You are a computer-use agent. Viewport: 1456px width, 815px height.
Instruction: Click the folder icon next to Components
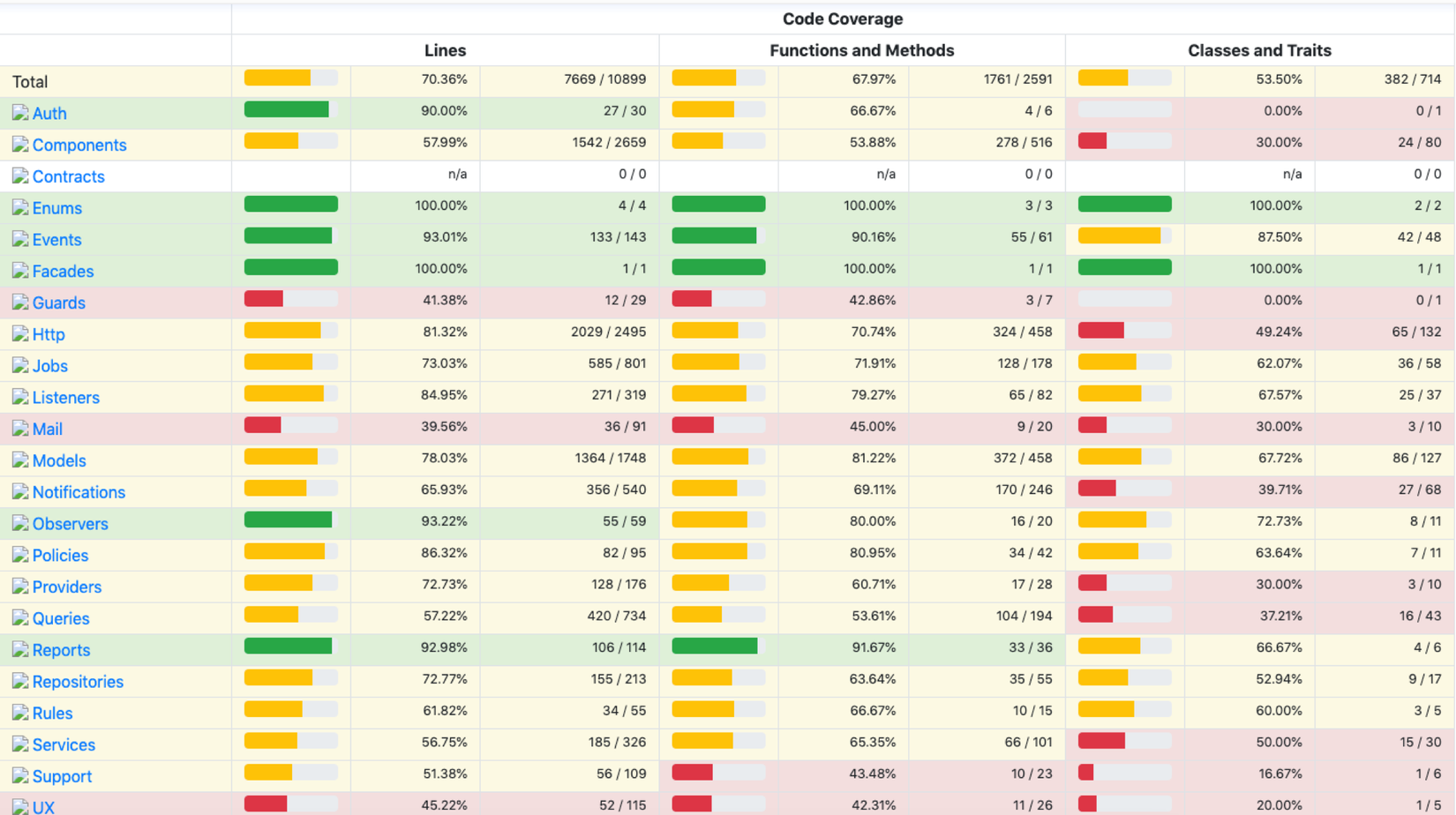click(x=20, y=145)
